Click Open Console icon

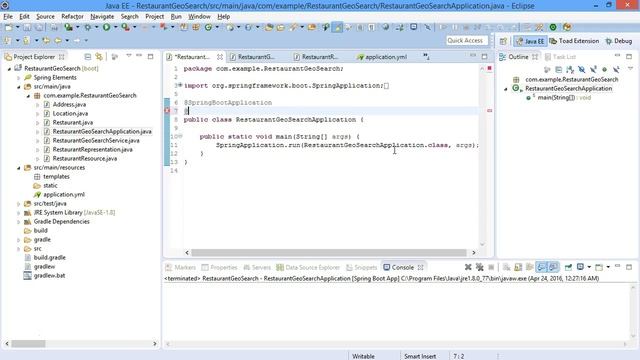click(599, 267)
